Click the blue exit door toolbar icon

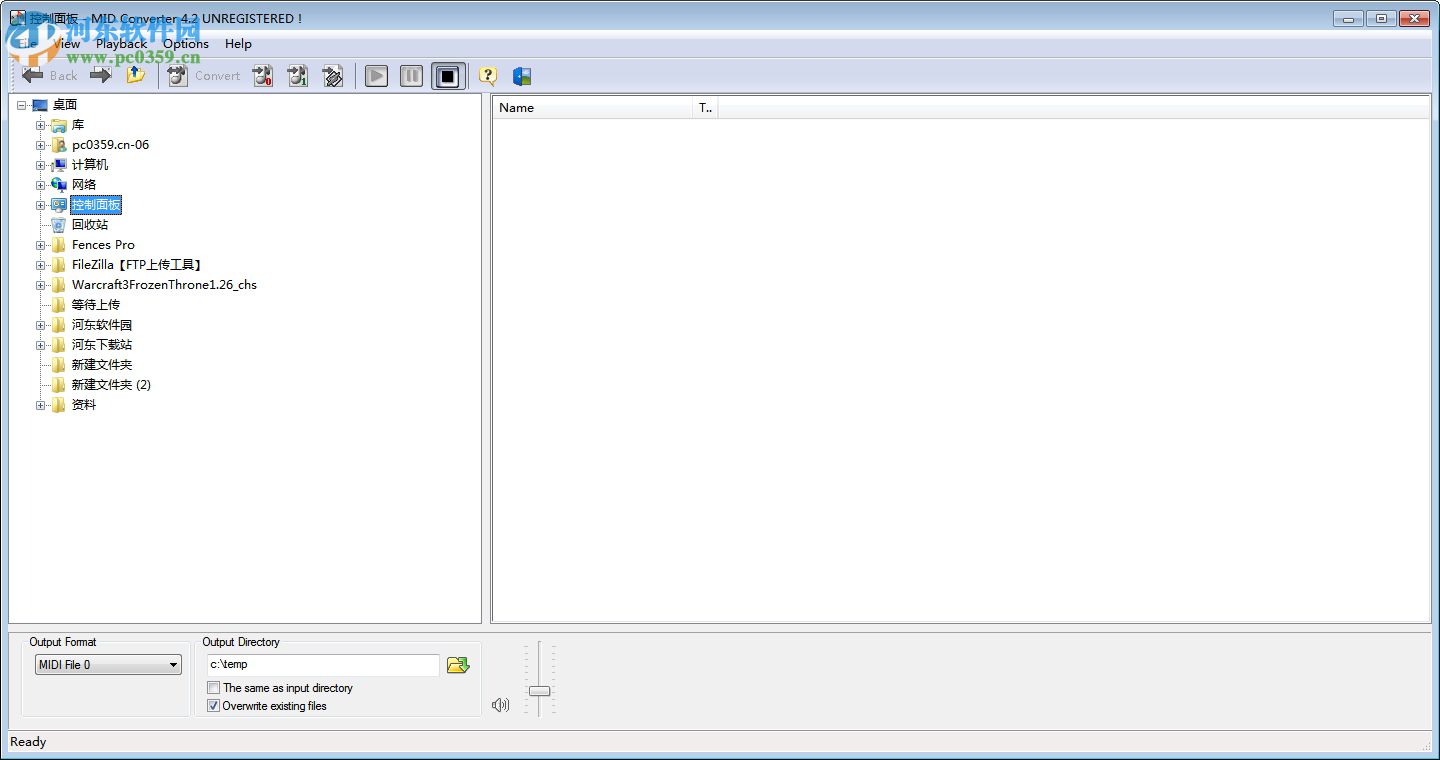[521, 76]
